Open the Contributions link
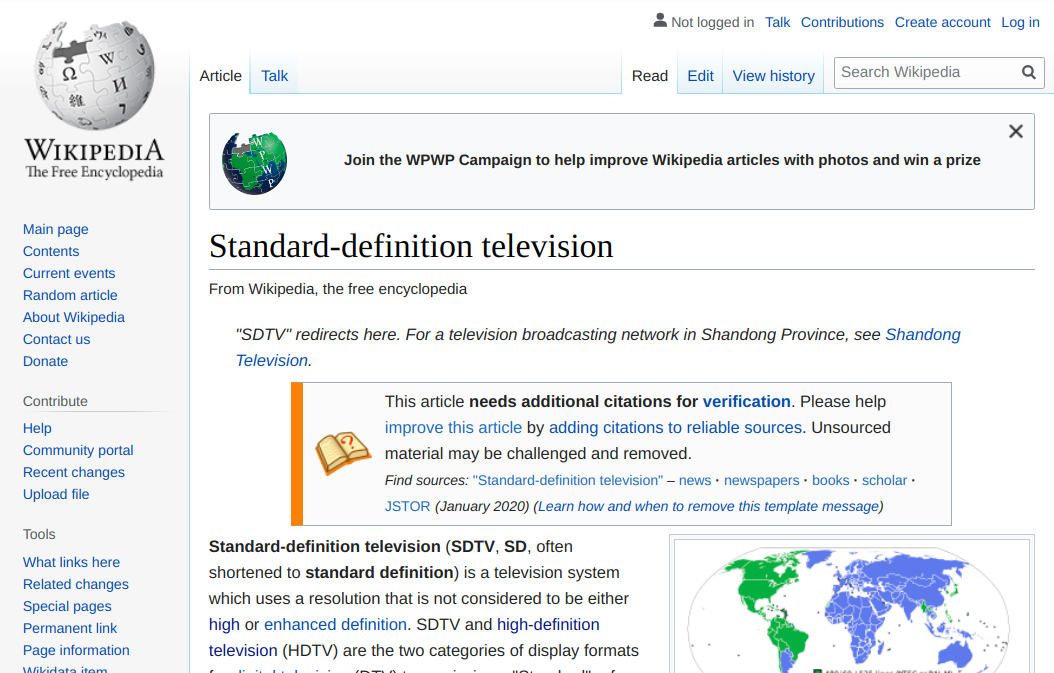 click(842, 22)
